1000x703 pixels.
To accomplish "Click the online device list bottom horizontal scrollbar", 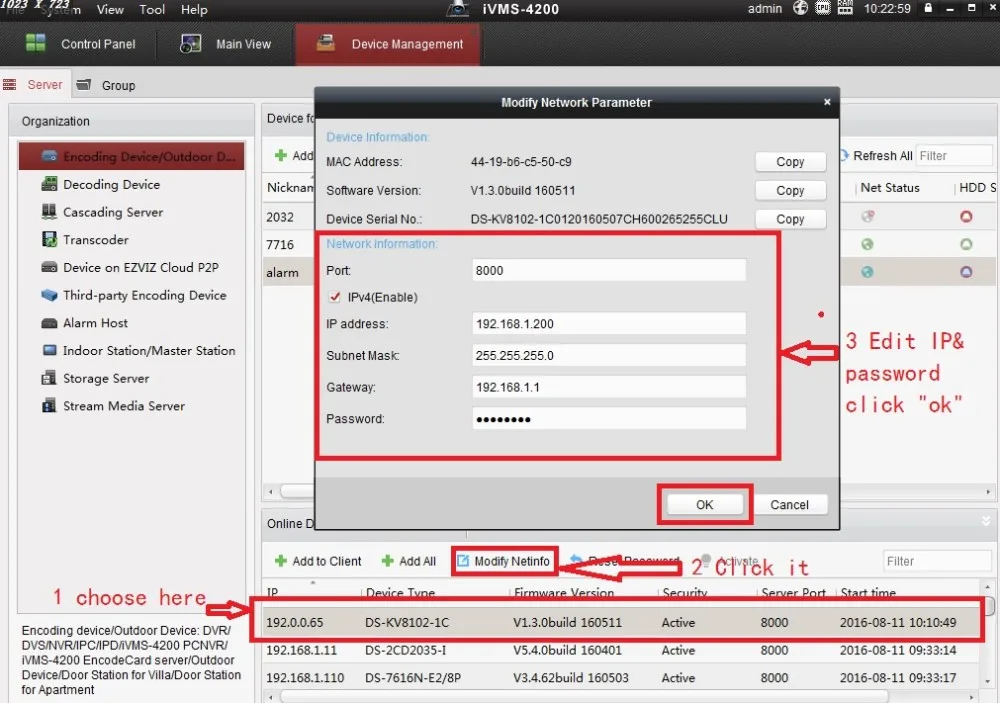I will coord(584,696).
